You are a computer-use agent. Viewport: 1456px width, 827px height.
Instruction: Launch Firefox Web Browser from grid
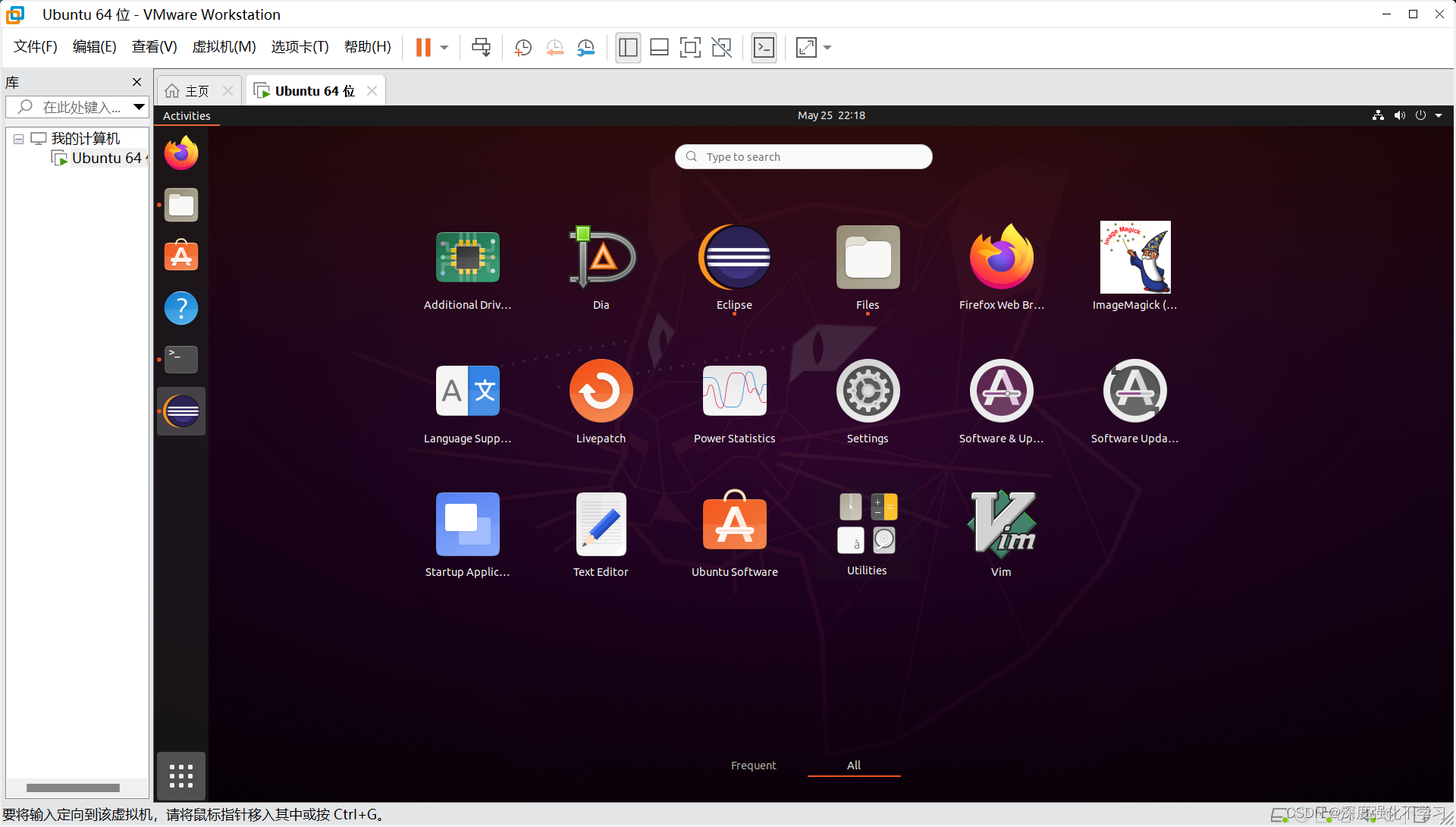click(x=1001, y=267)
